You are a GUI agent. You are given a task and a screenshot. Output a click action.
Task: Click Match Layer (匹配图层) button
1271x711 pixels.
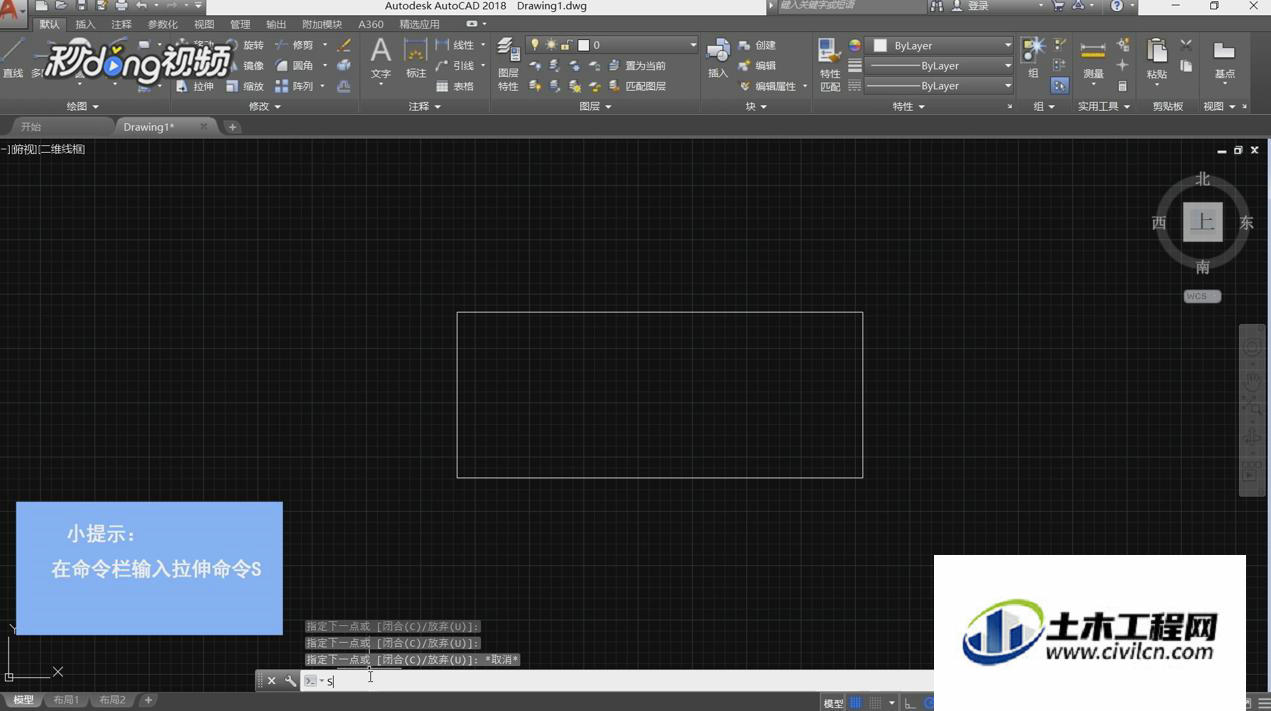(636, 87)
